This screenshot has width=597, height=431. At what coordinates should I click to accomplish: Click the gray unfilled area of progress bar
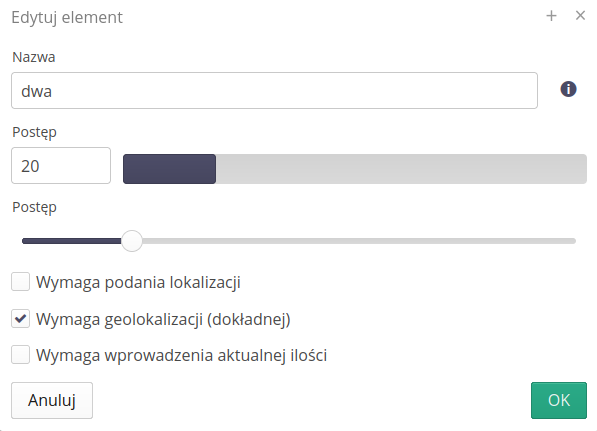pos(401,169)
